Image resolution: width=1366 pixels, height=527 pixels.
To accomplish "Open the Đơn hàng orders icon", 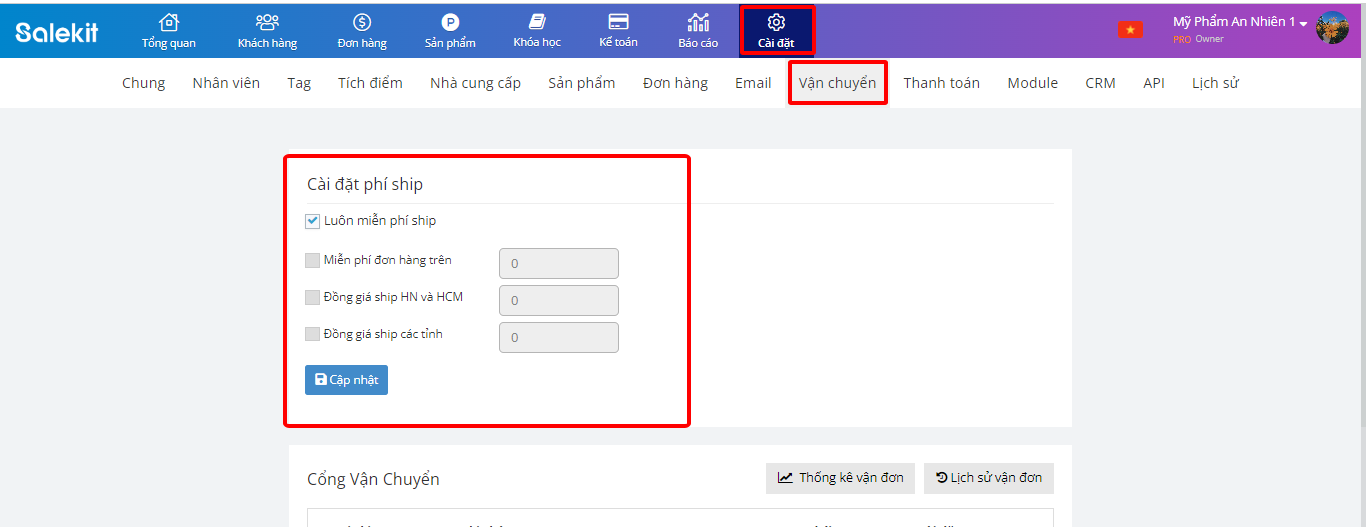I will coord(362,23).
